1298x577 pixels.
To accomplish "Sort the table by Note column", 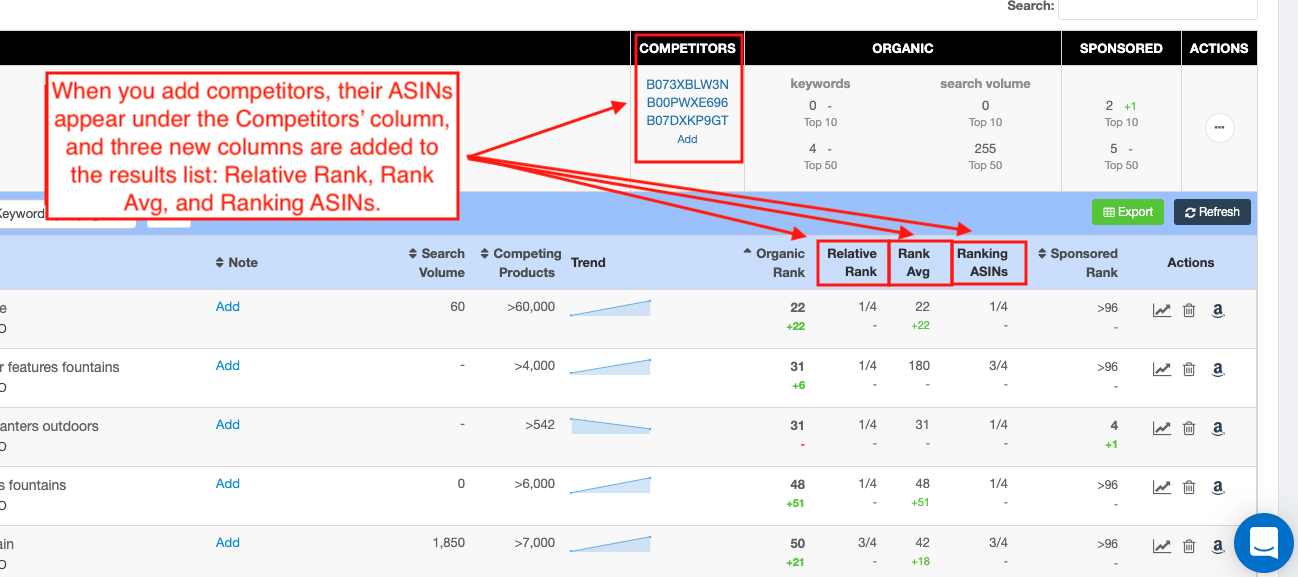I will (237, 263).
